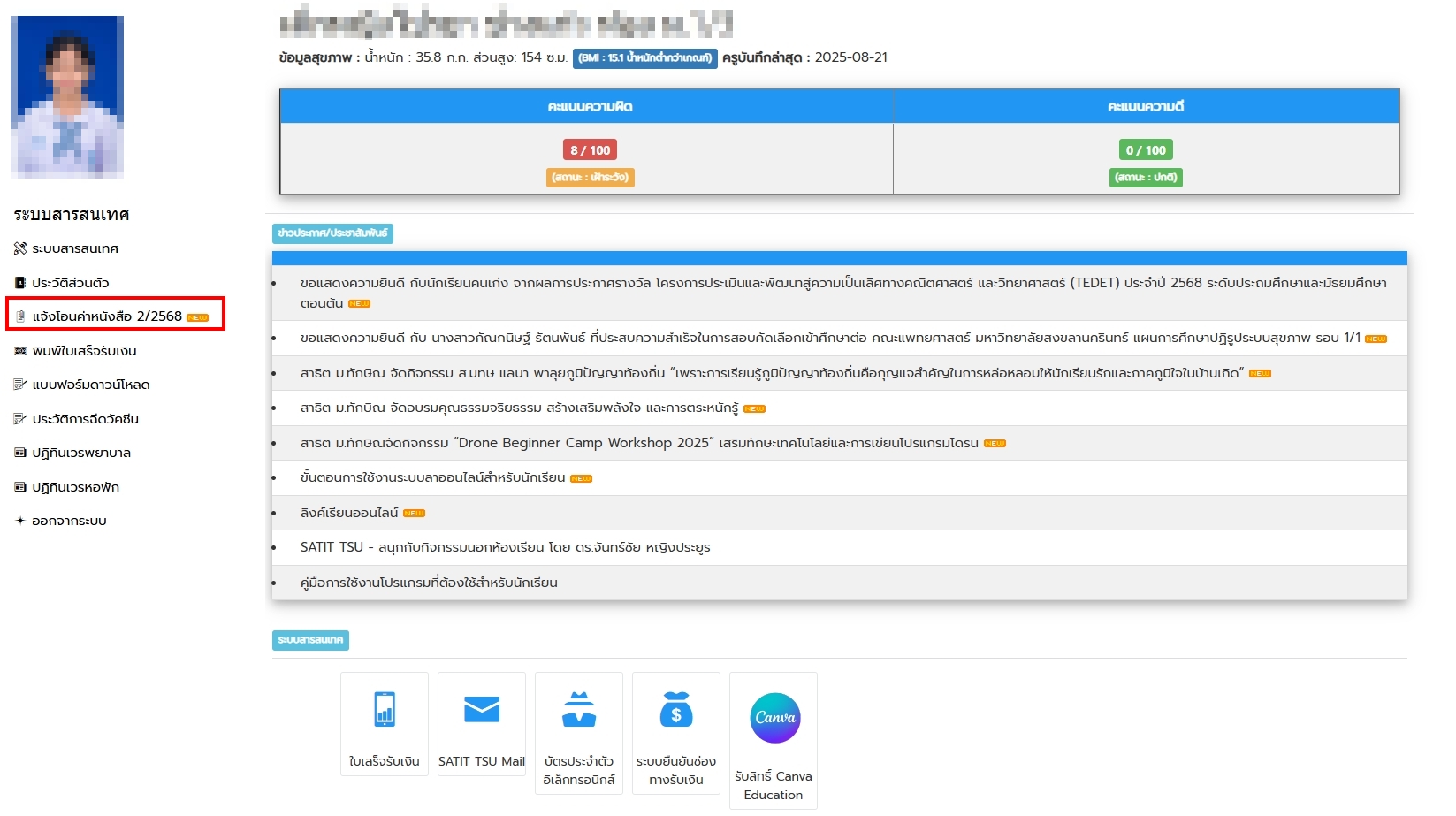Open ปฏิทินเวรพยาบาล calendar menu
The image size is (1456, 816).
pos(81,453)
